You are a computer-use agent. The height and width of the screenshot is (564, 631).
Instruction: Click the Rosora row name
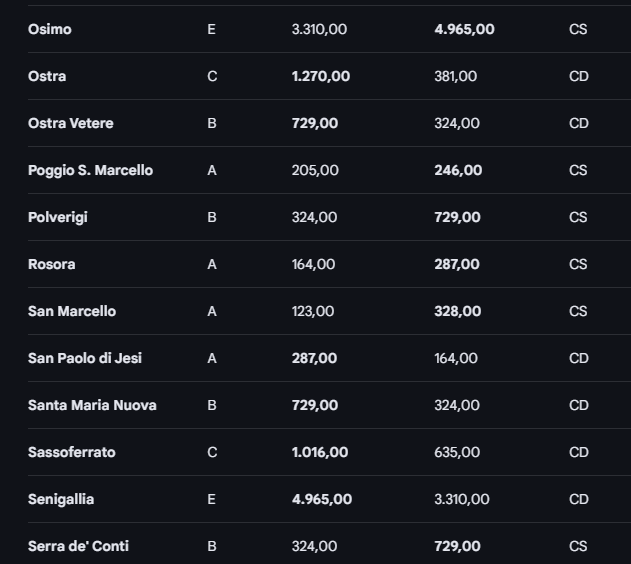tap(52, 264)
